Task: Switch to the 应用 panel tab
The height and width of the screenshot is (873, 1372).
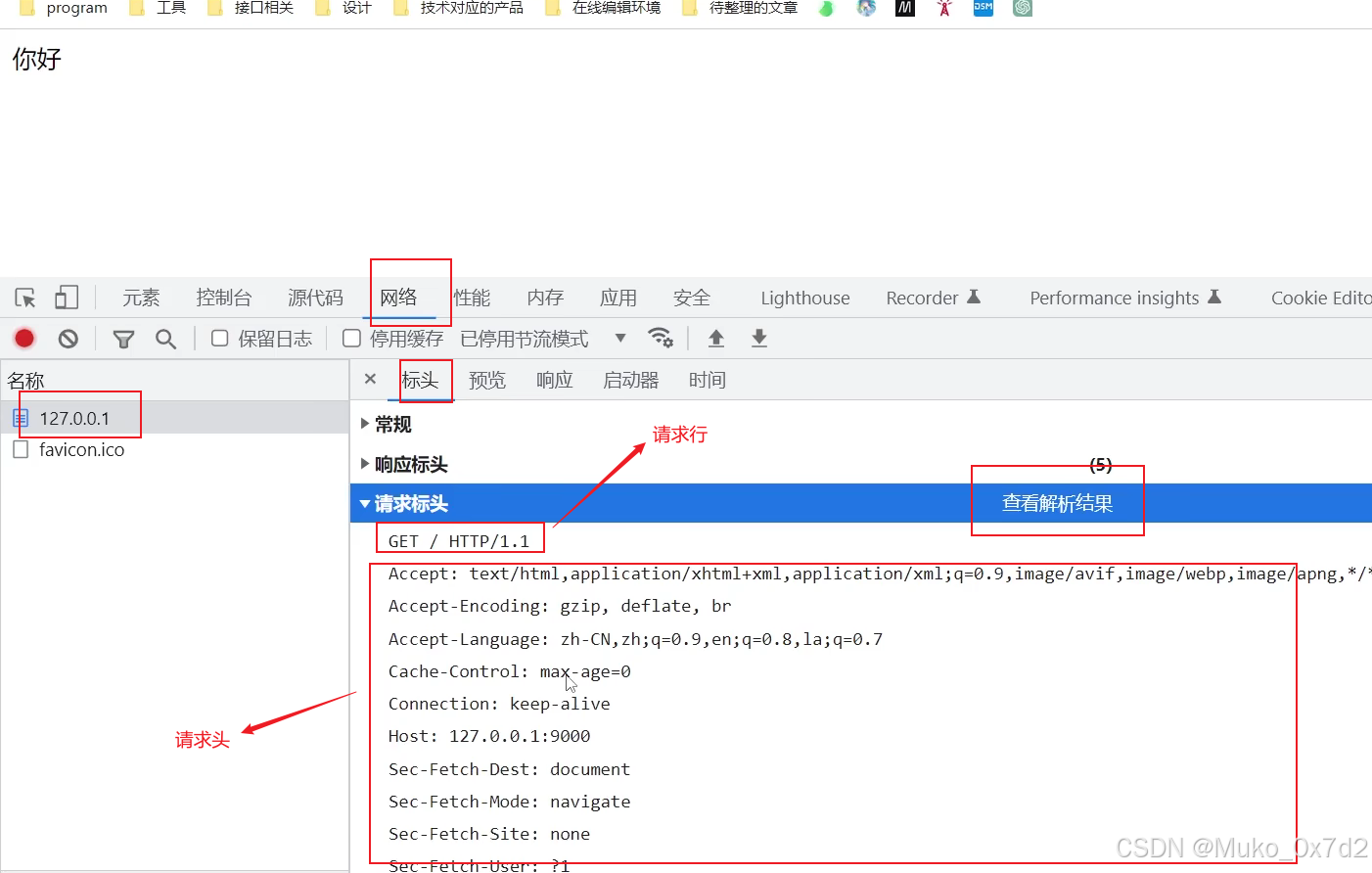Action: tap(618, 298)
